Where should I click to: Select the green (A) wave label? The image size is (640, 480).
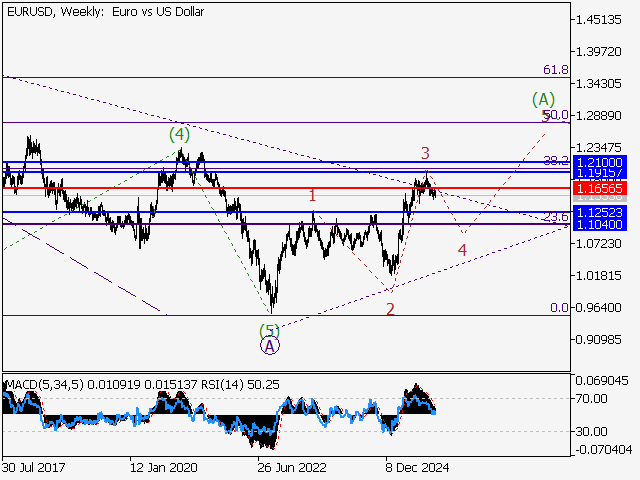click(542, 99)
